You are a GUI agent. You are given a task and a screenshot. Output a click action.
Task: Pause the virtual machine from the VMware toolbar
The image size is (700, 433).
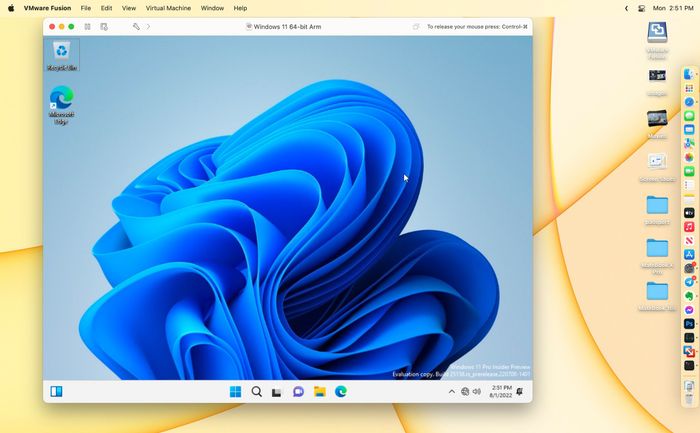point(88,27)
